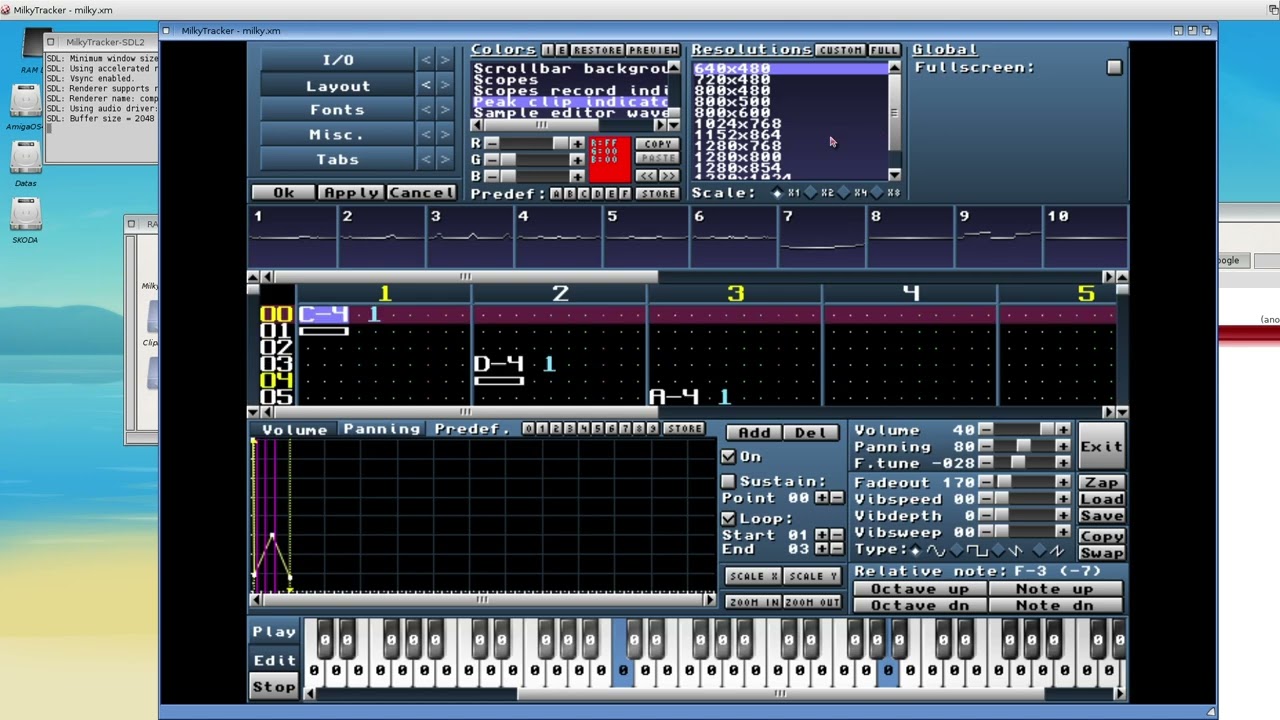Select envelope predefined slot 9
1280x720 pixels.
tap(652, 428)
